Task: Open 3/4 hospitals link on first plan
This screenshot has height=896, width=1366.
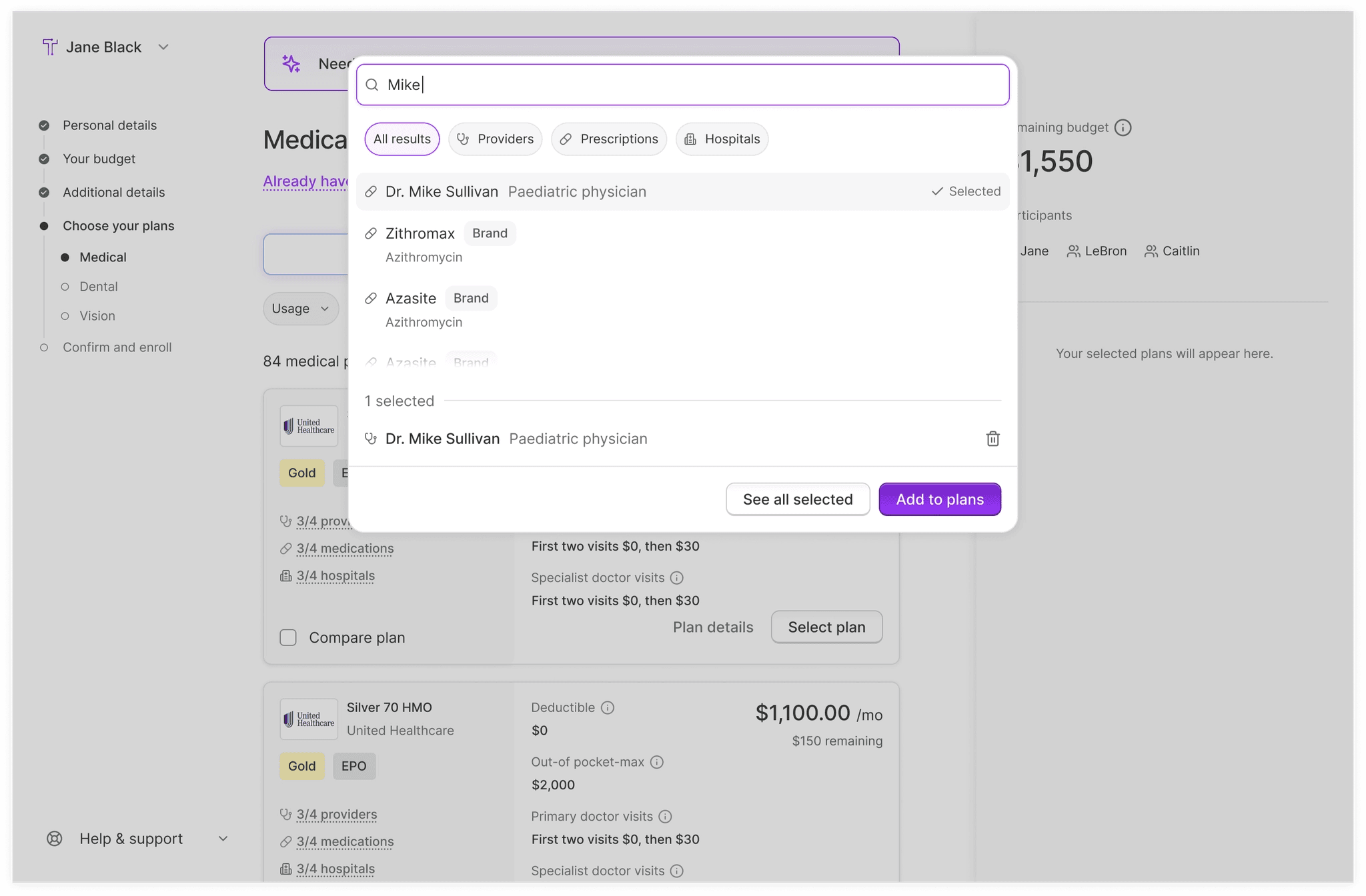Action: click(335, 576)
